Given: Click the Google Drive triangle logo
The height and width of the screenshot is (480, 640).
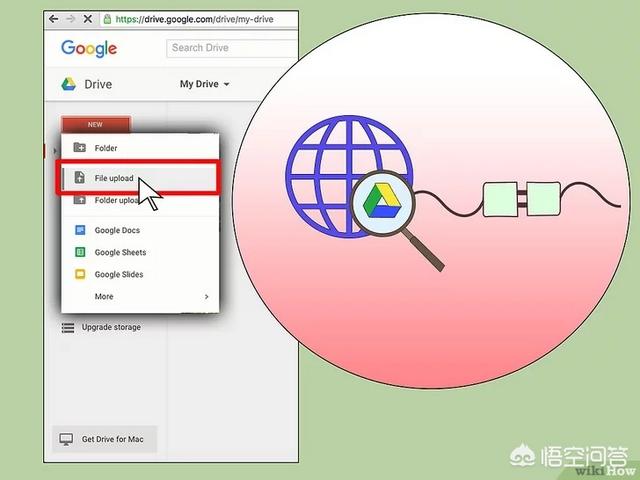Looking at the screenshot, I should pyautogui.click(x=69, y=84).
